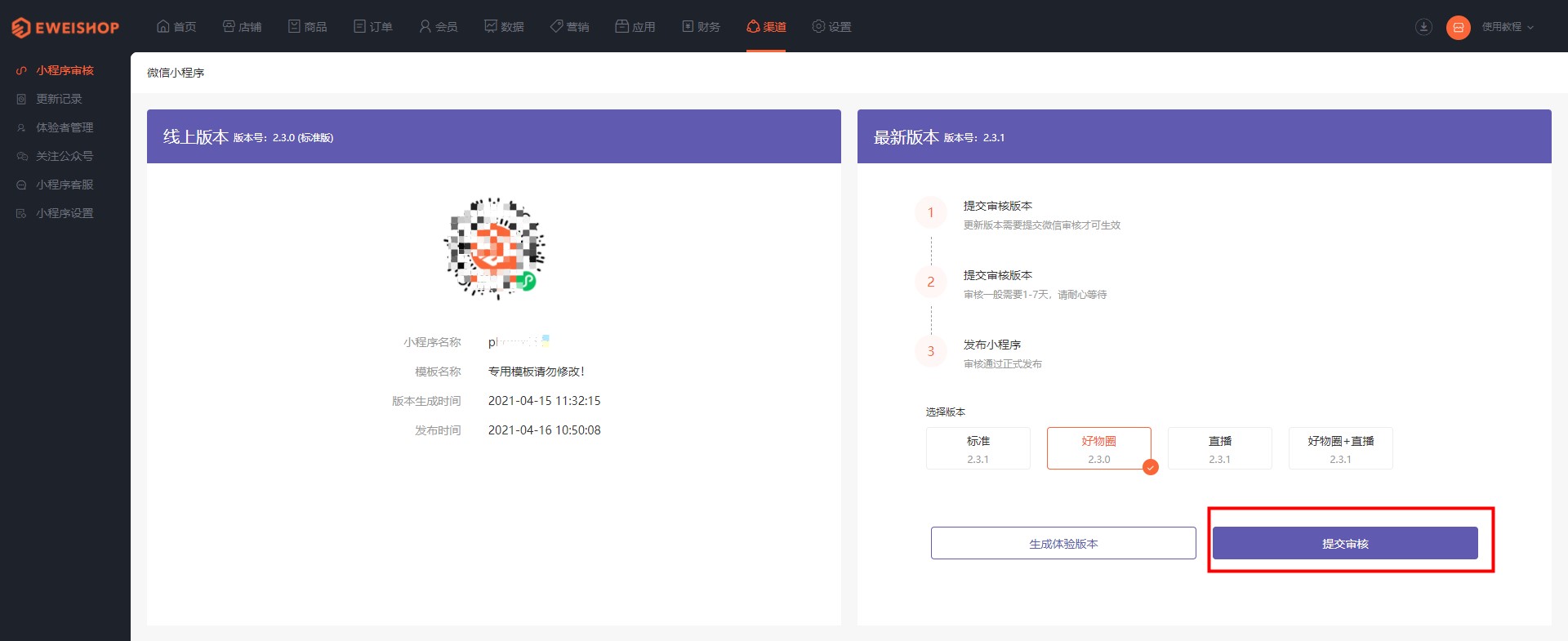The height and width of the screenshot is (641, 1568).
Task: Select the 直播 2.3.1 version option
Action: click(1220, 448)
